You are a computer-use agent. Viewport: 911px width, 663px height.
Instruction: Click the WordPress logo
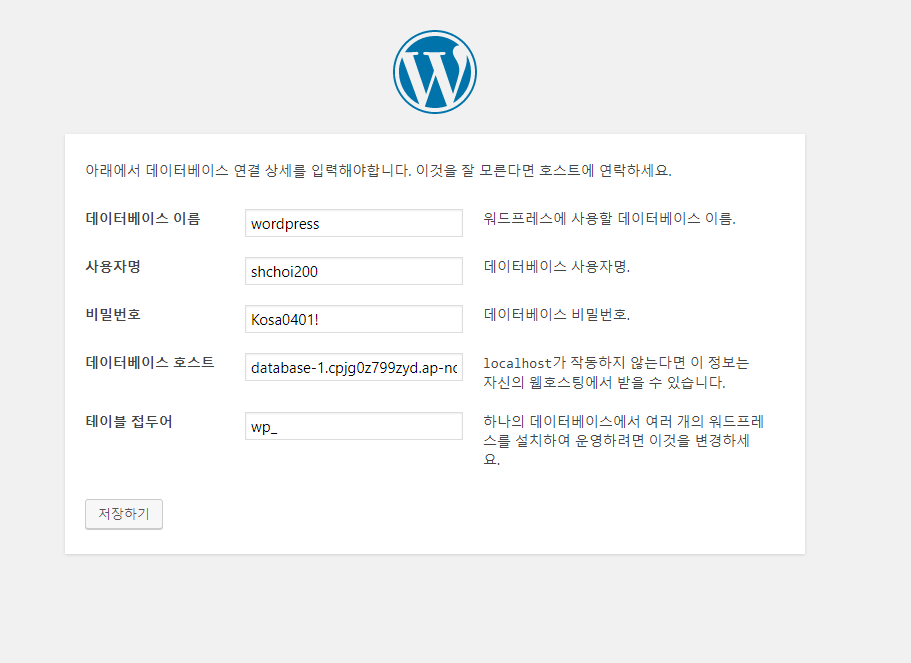click(x=435, y=72)
